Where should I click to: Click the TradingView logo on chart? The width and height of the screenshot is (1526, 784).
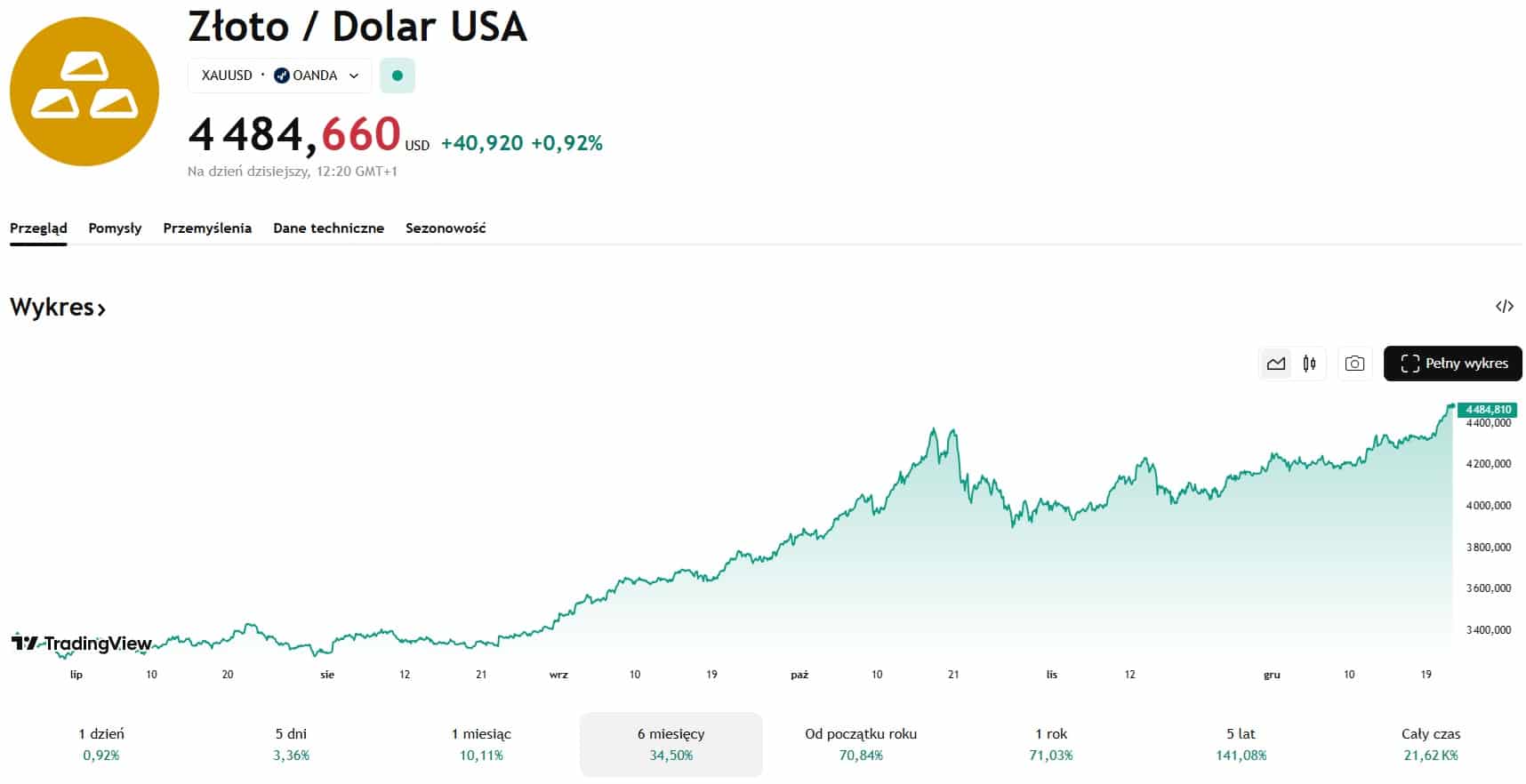pyautogui.click(x=82, y=643)
